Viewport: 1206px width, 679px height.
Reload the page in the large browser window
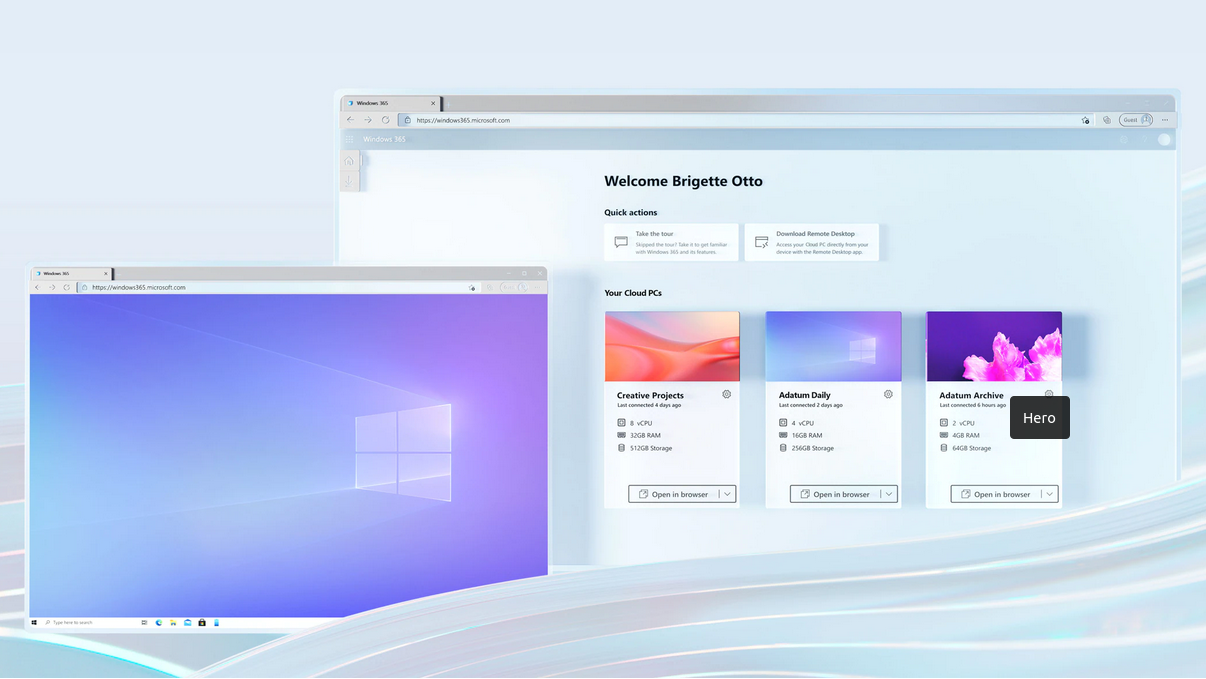pos(386,120)
